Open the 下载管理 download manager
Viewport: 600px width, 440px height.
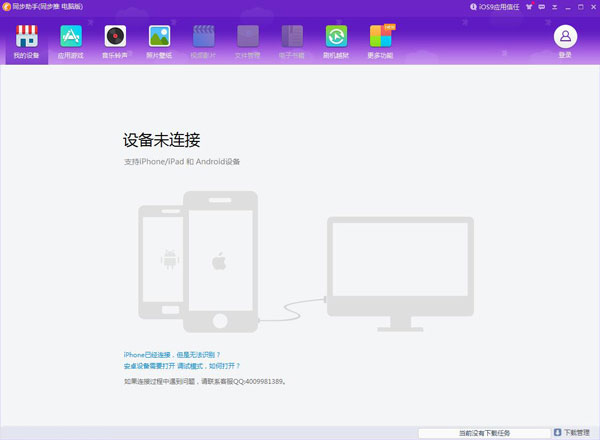coord(572,433)
